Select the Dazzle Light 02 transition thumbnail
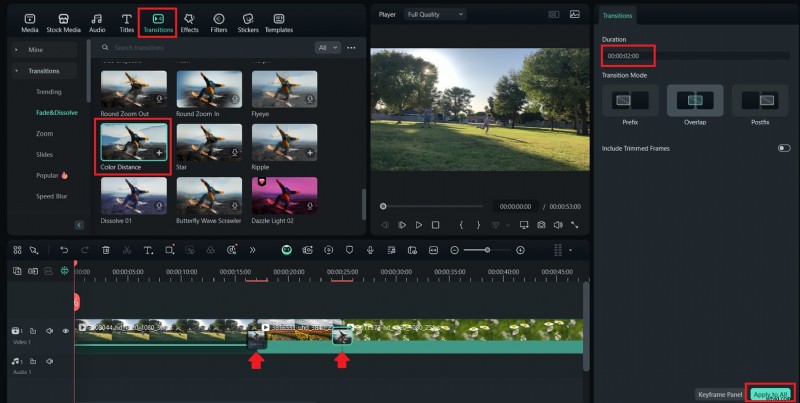The height and width of the screenshot is (403, 800). [x=284, y=195]
